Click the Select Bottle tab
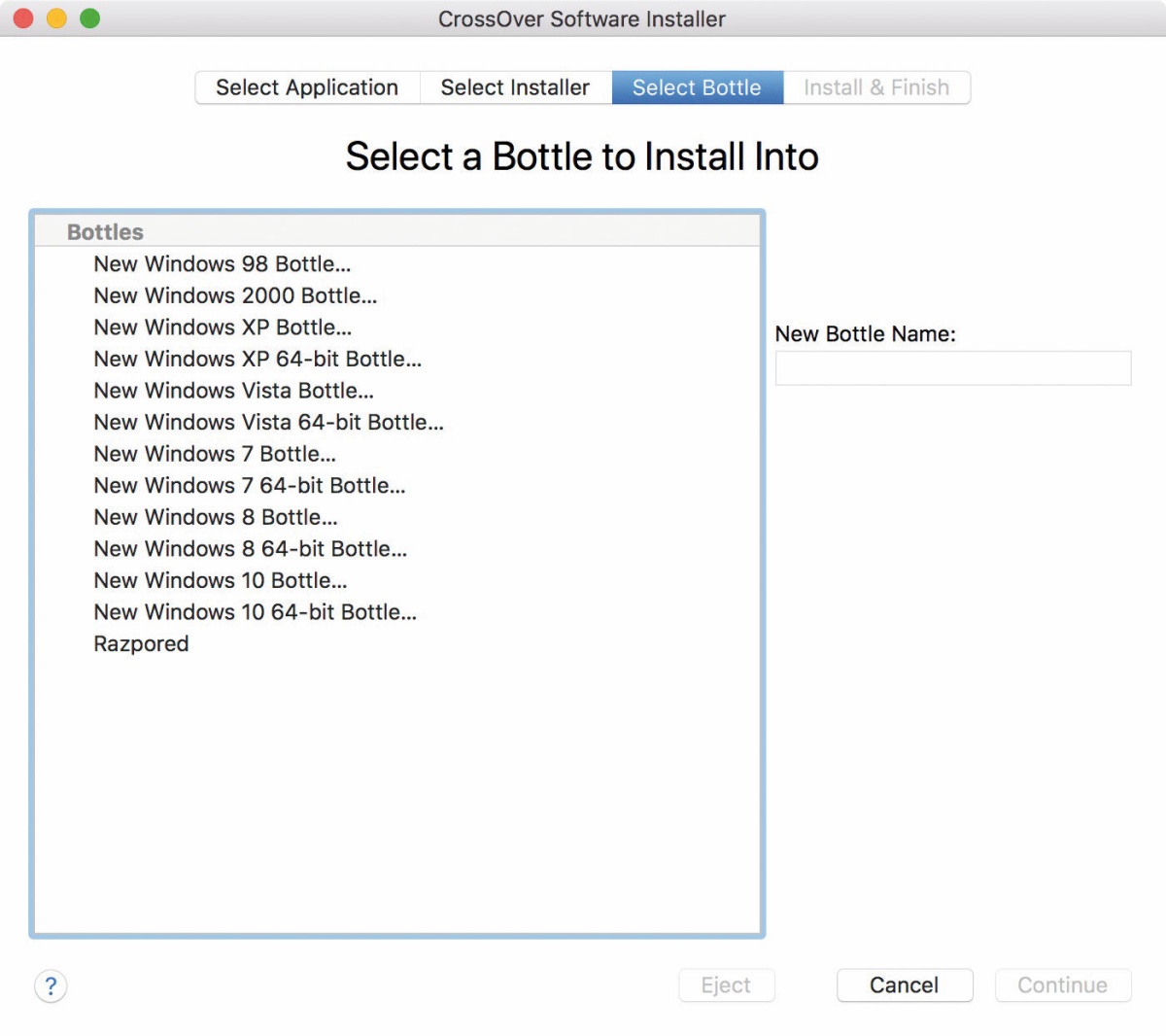 click(697, 87)
